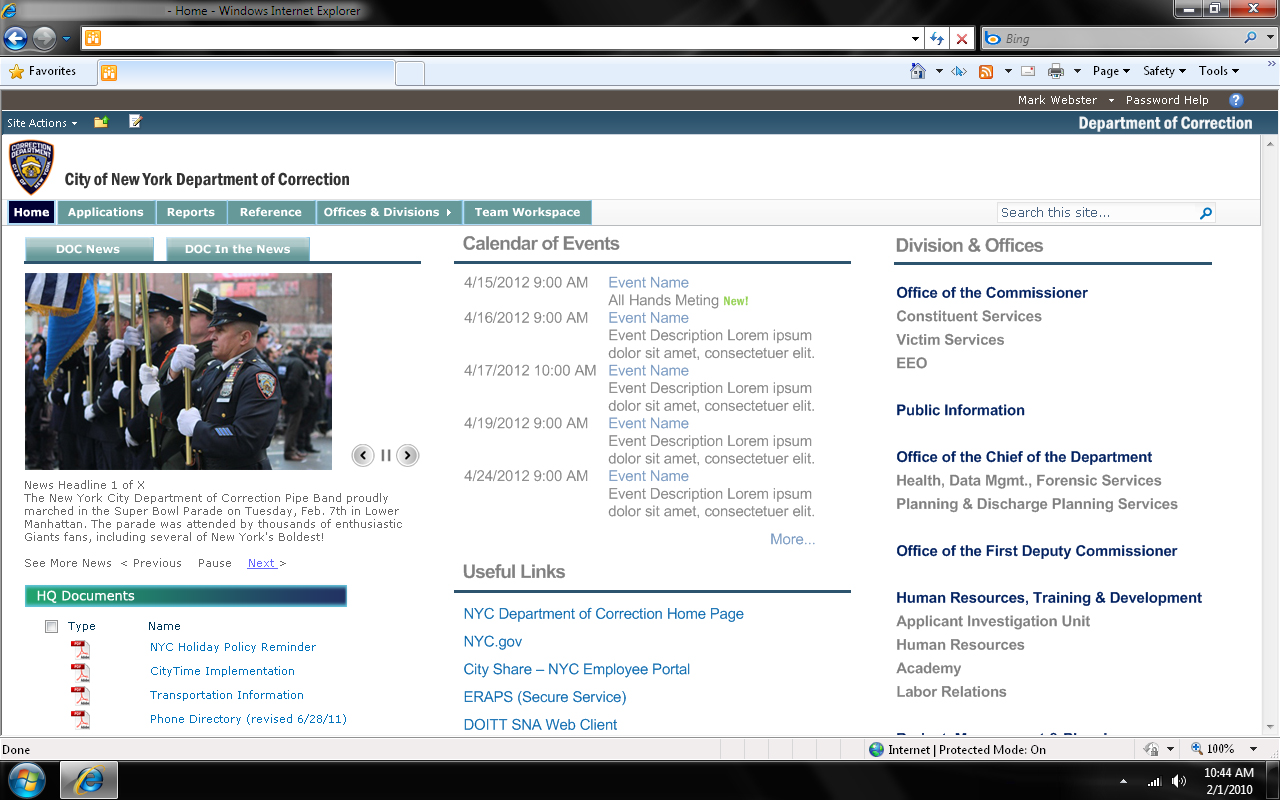Viewport: 1280px width, 800px height.
Task: Click the RSS feeds icon in toolbar
Action: pos(986,71)
